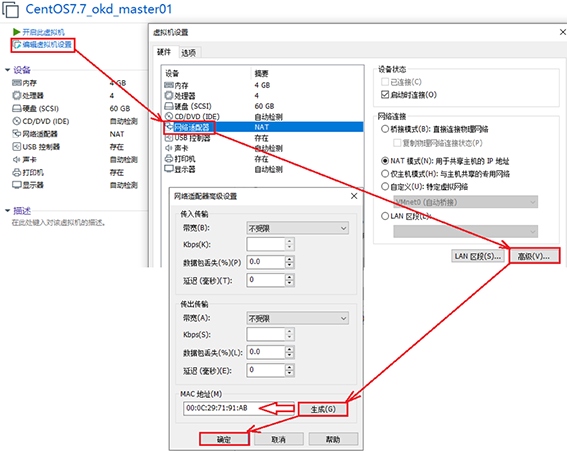
Task: Click the green power-on virtual machine icon
Action: (16, 32)
